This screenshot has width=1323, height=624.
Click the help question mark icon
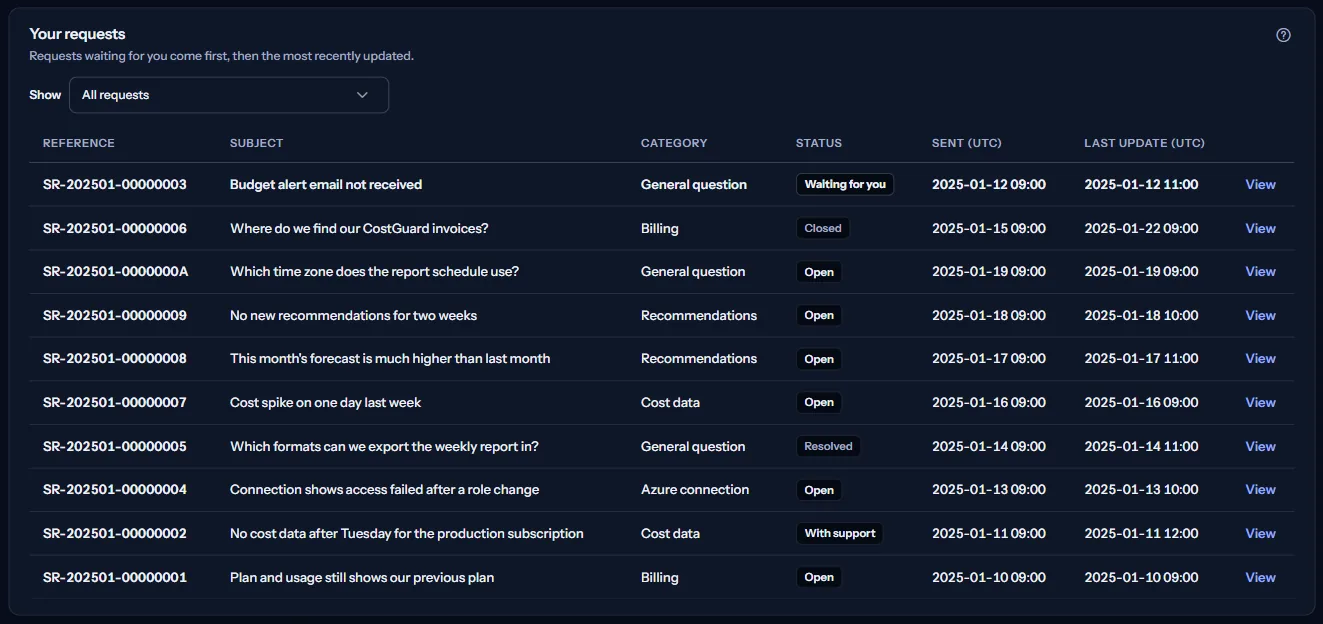pos(1284,35)
